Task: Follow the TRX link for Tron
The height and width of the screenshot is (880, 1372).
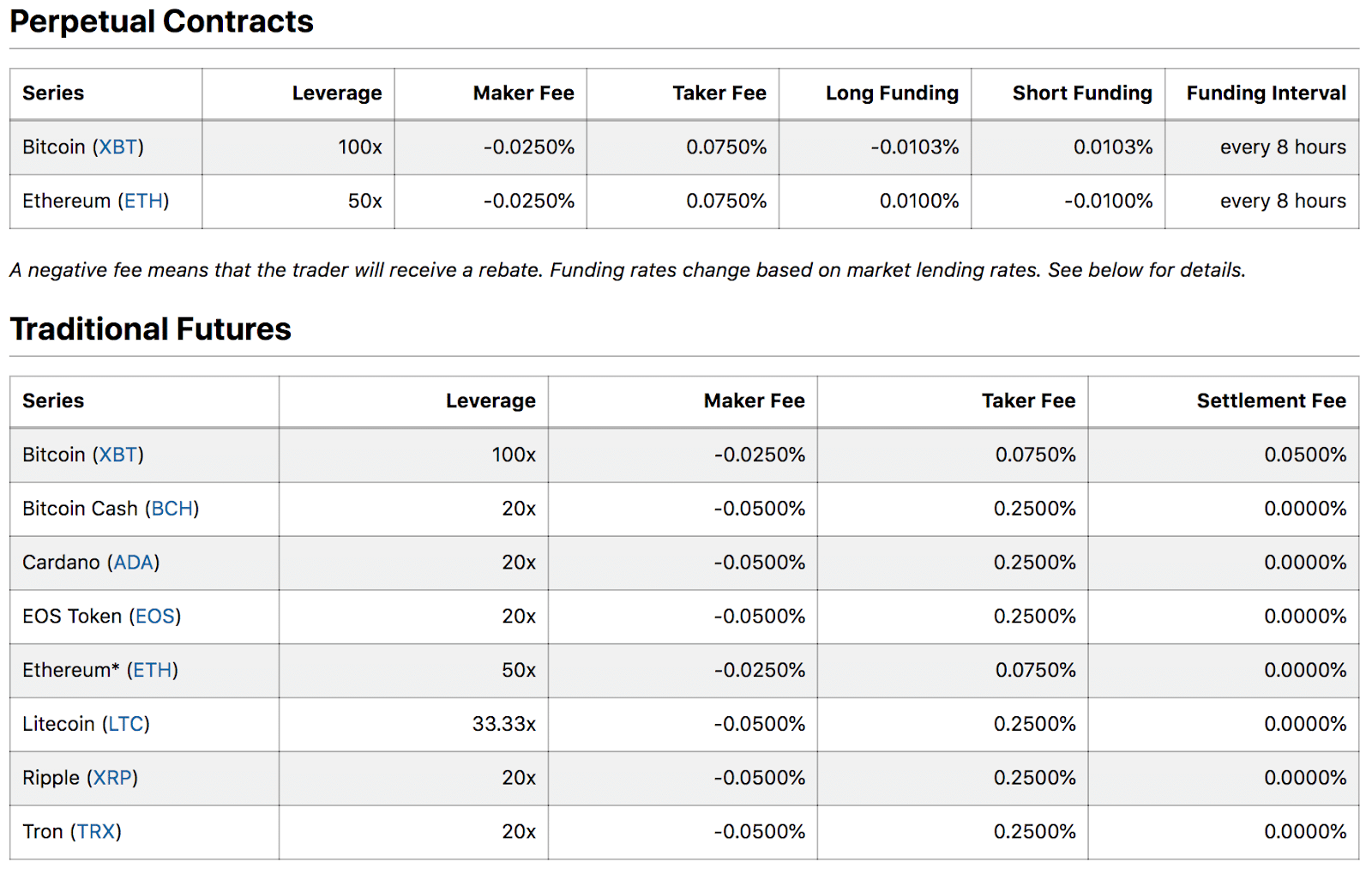Action: coord(96,833)
